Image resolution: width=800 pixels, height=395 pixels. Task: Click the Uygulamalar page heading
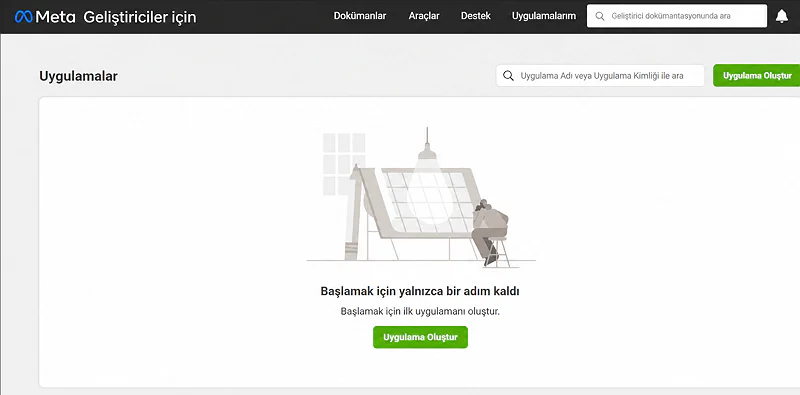pyautogui.click(x=79, y=77)
